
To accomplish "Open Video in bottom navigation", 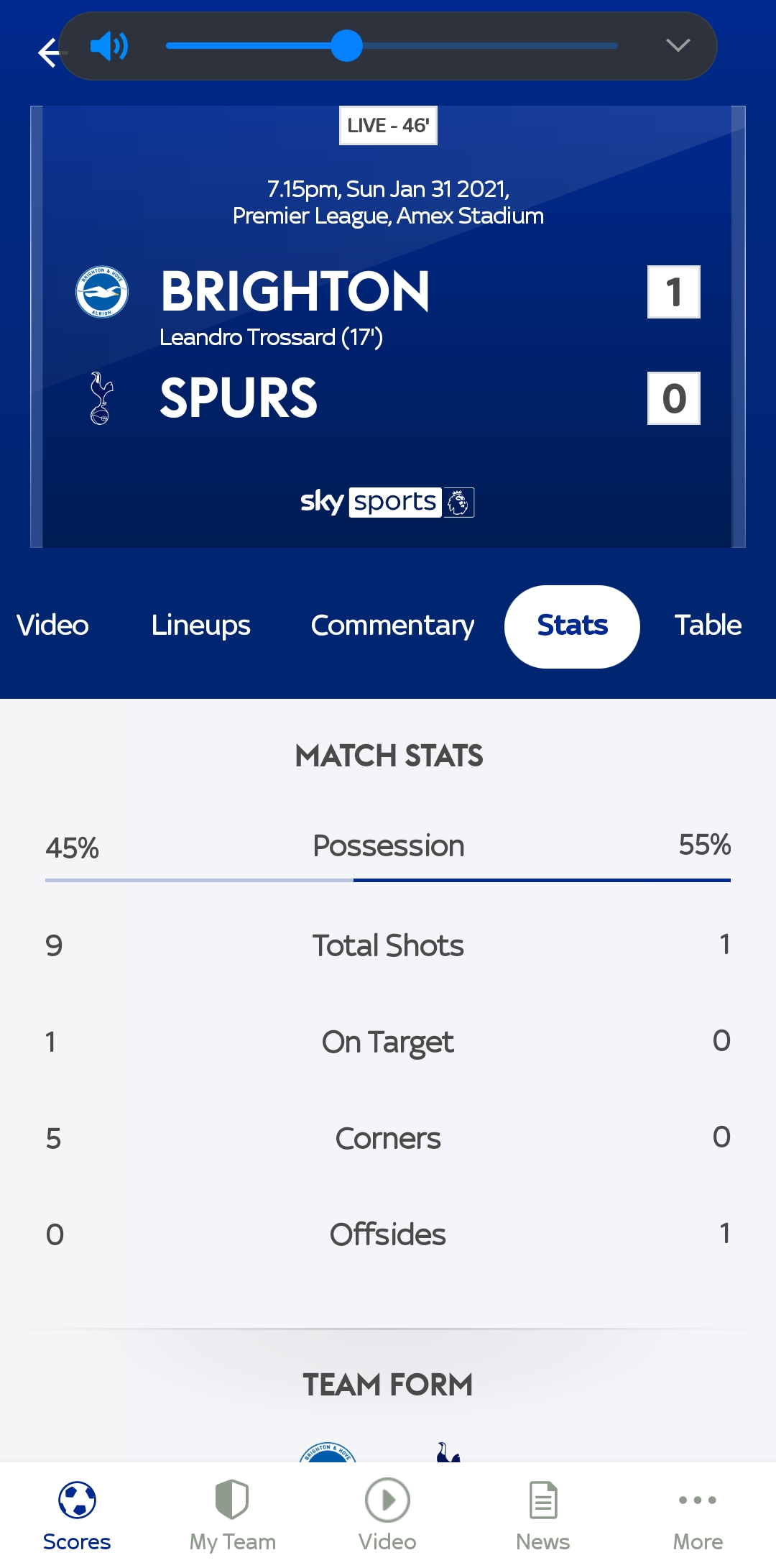I will click(x=387, y=1512).
